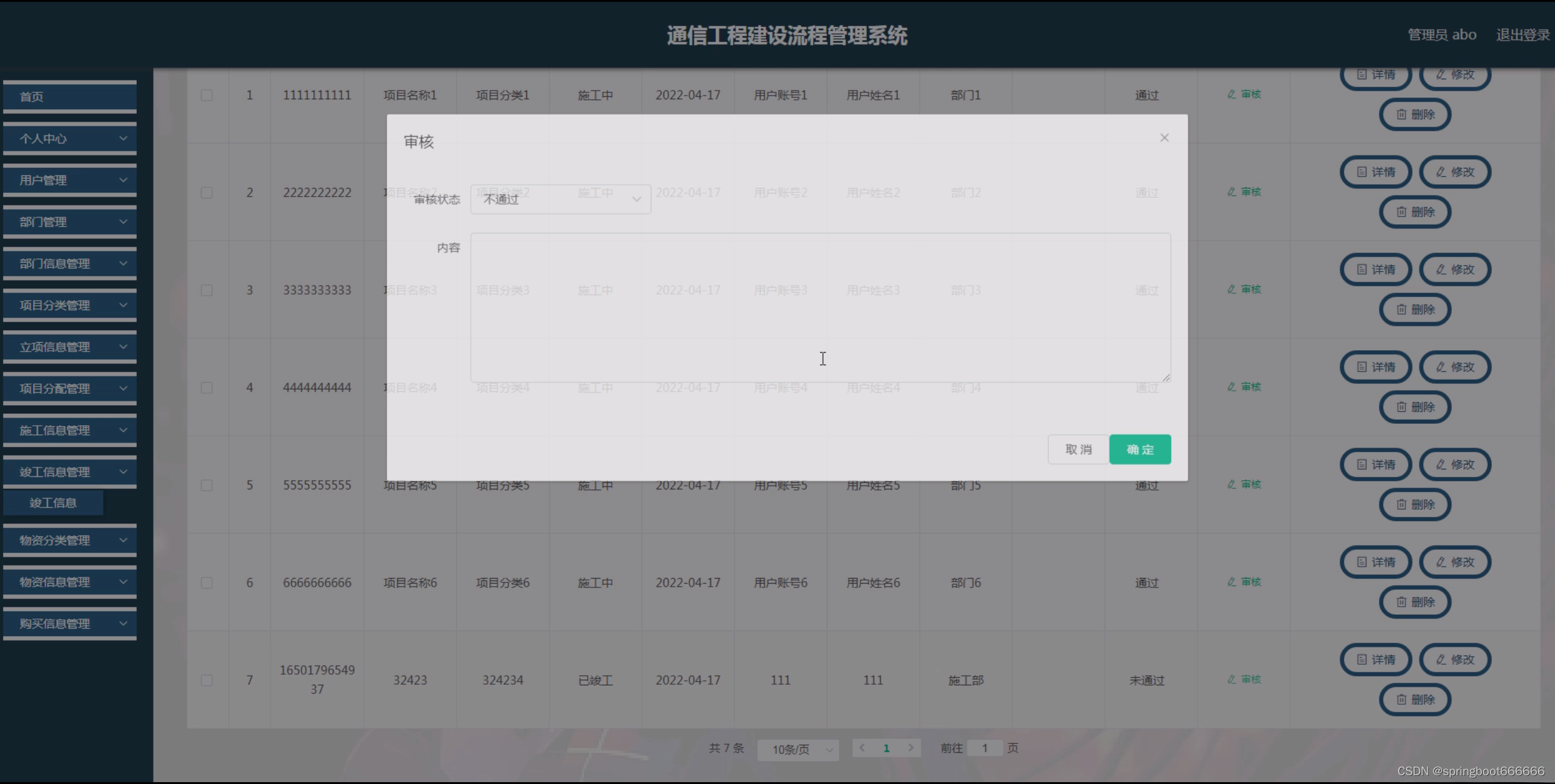Select 竣工信息 submenu item in sidebar
This screenshot has height=784, width=1555.
pyautogui.click(x=53, y=502)
